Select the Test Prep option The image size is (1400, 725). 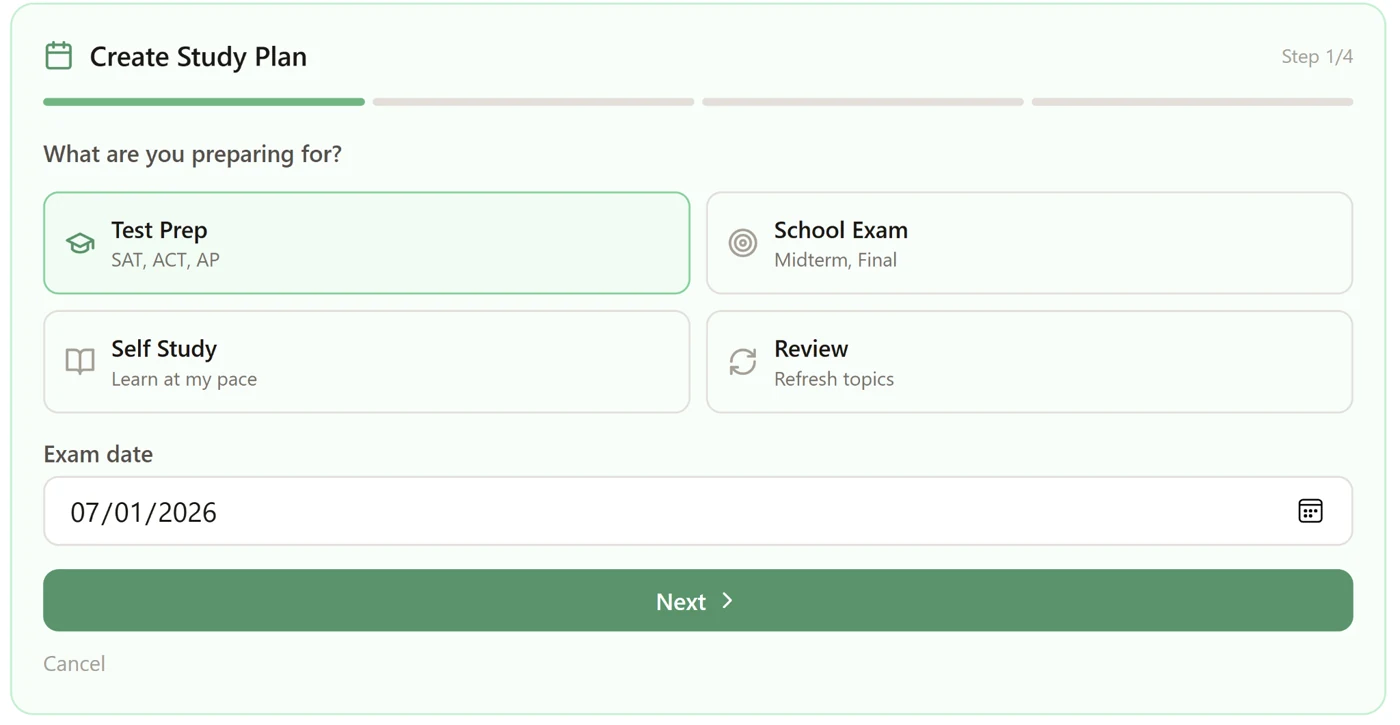point(366,243)
